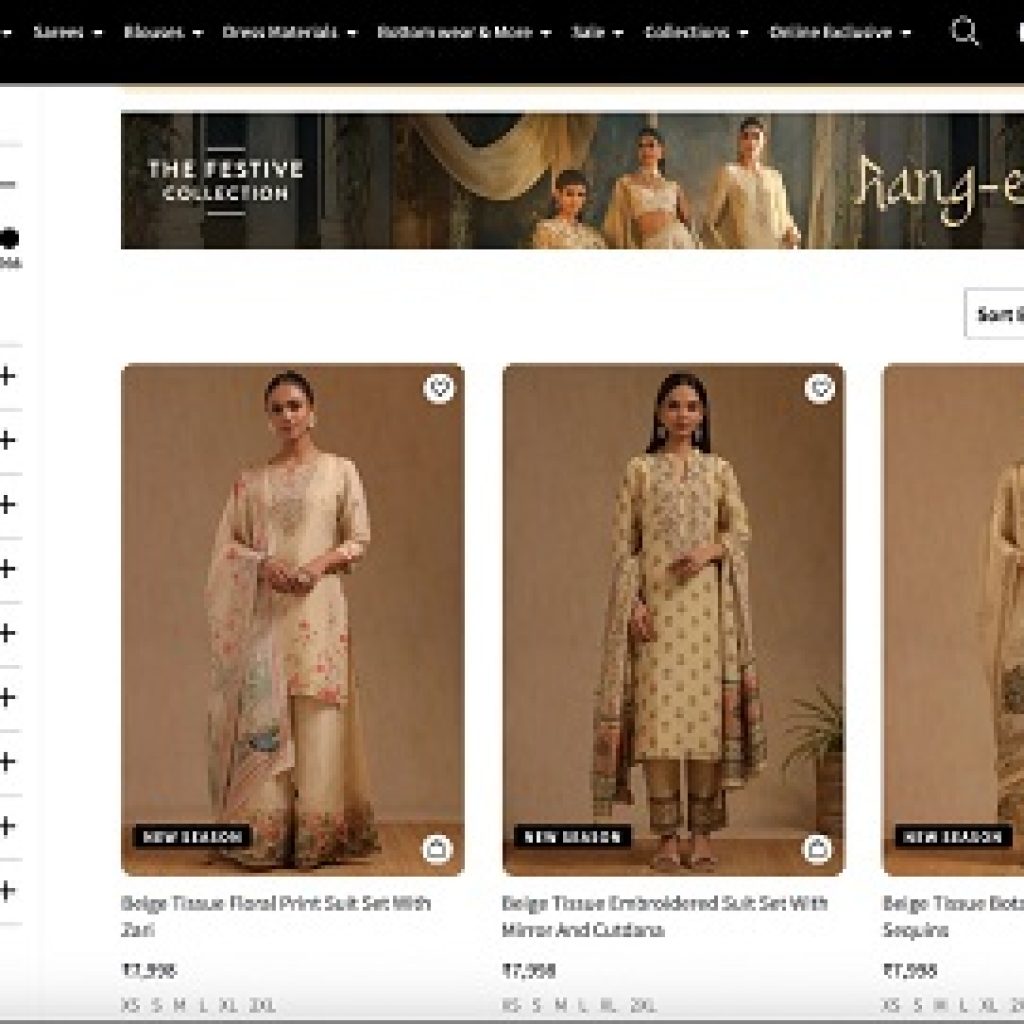
Task: Open the search magnifier icon
Action: tap(964, 32)
